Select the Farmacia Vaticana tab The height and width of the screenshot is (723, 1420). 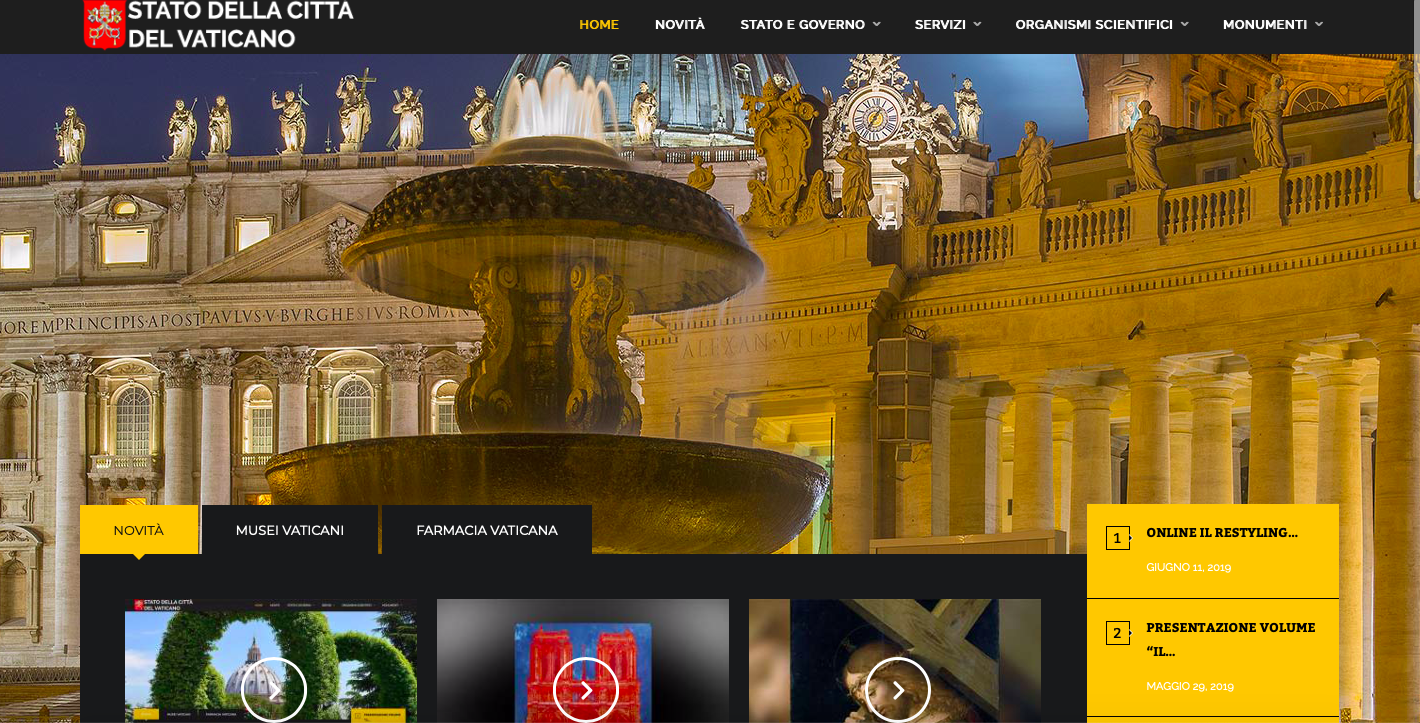pyautogui.click(x=487, y=530)
